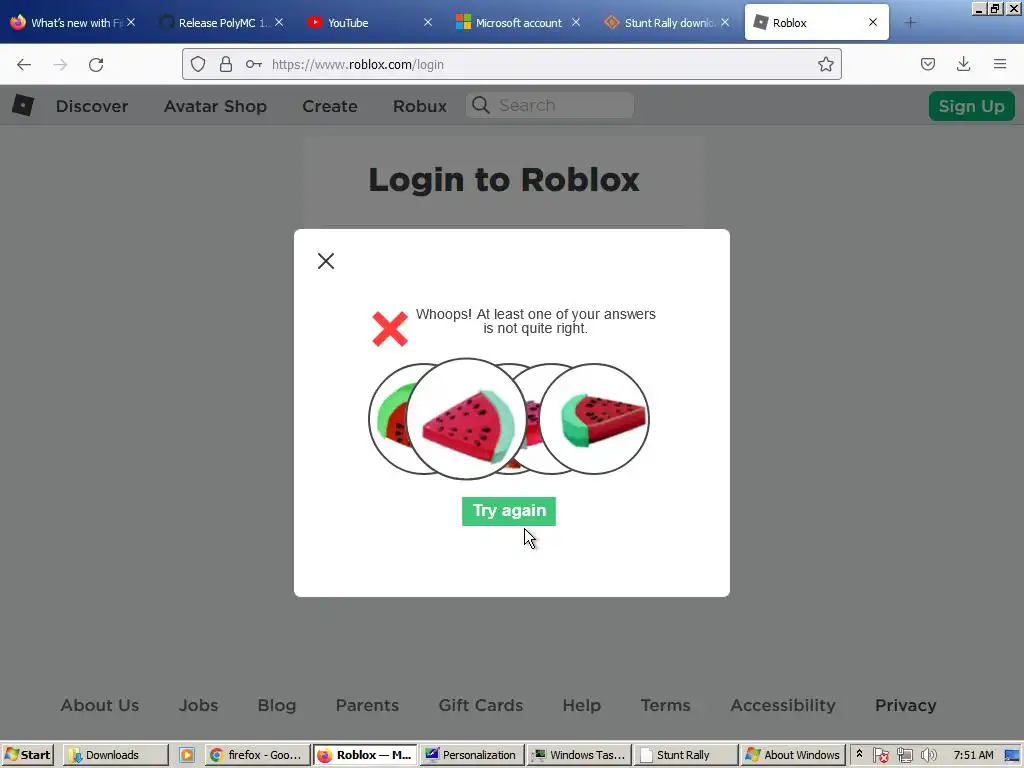Close the Roblox tab

873,22
